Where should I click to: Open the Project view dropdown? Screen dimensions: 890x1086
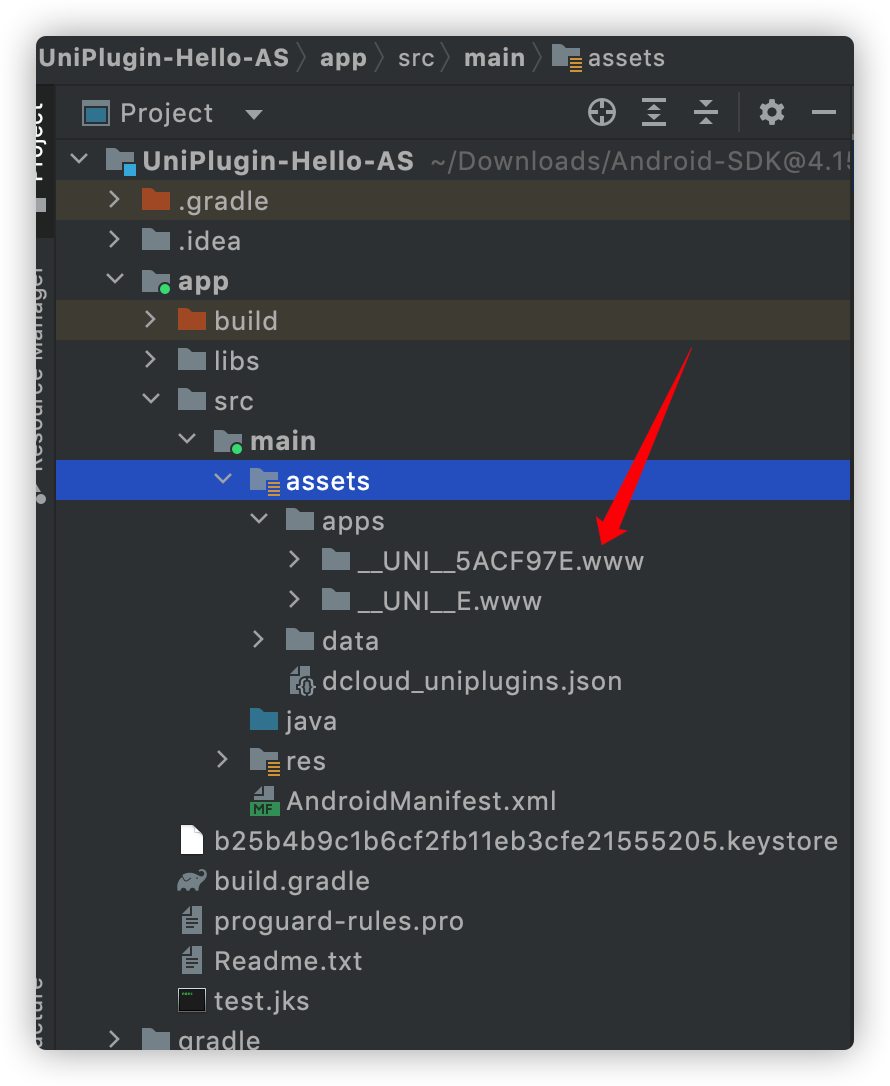click(253, 114)
